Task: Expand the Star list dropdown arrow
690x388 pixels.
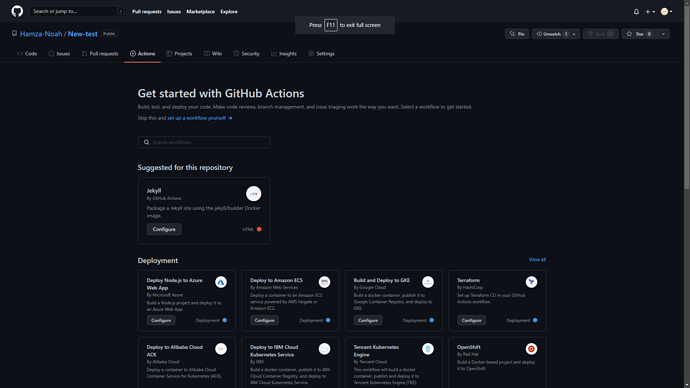Action: pos(663,34)
